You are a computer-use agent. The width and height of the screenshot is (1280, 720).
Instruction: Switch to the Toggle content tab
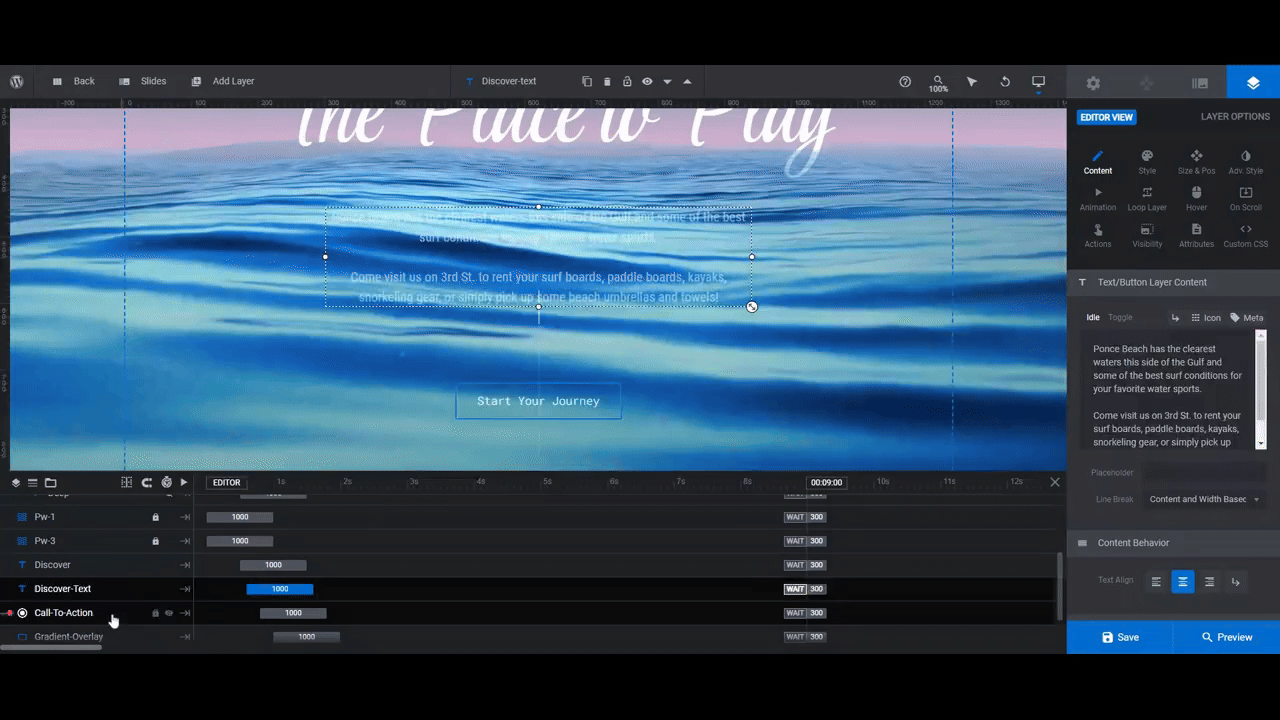[x=1120, y=317]
